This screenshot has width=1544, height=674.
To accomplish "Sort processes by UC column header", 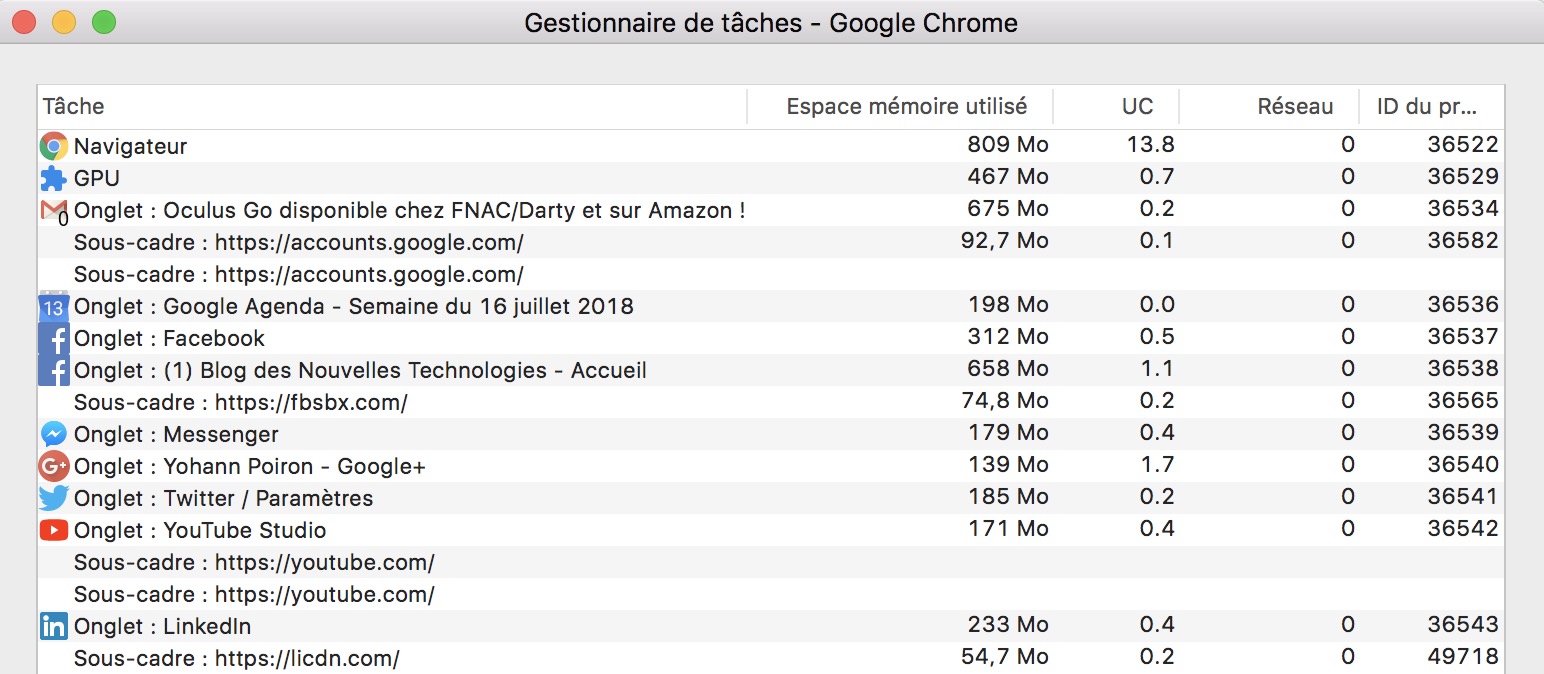I will point(1137,106).
